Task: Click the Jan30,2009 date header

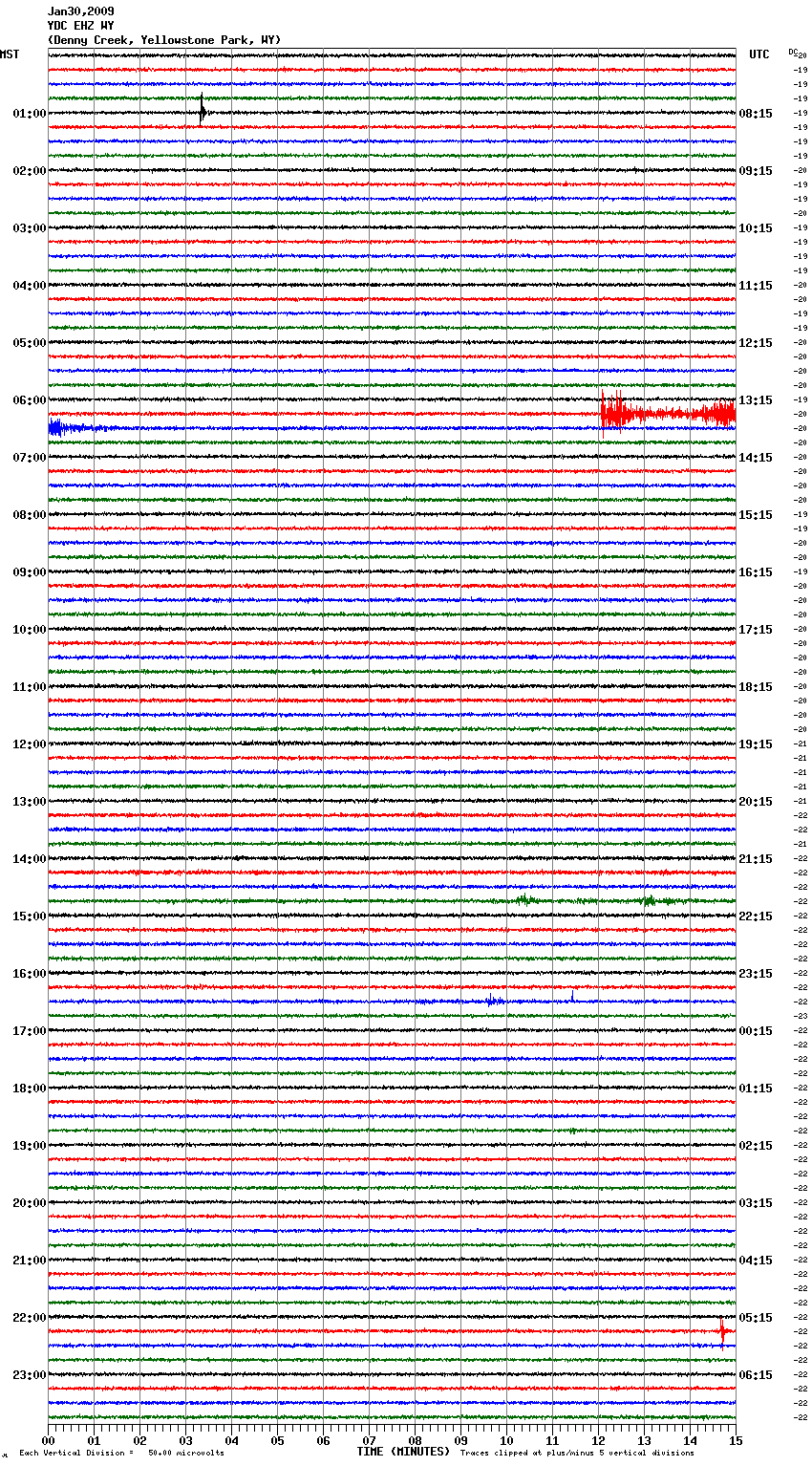Action: point(80,11)
